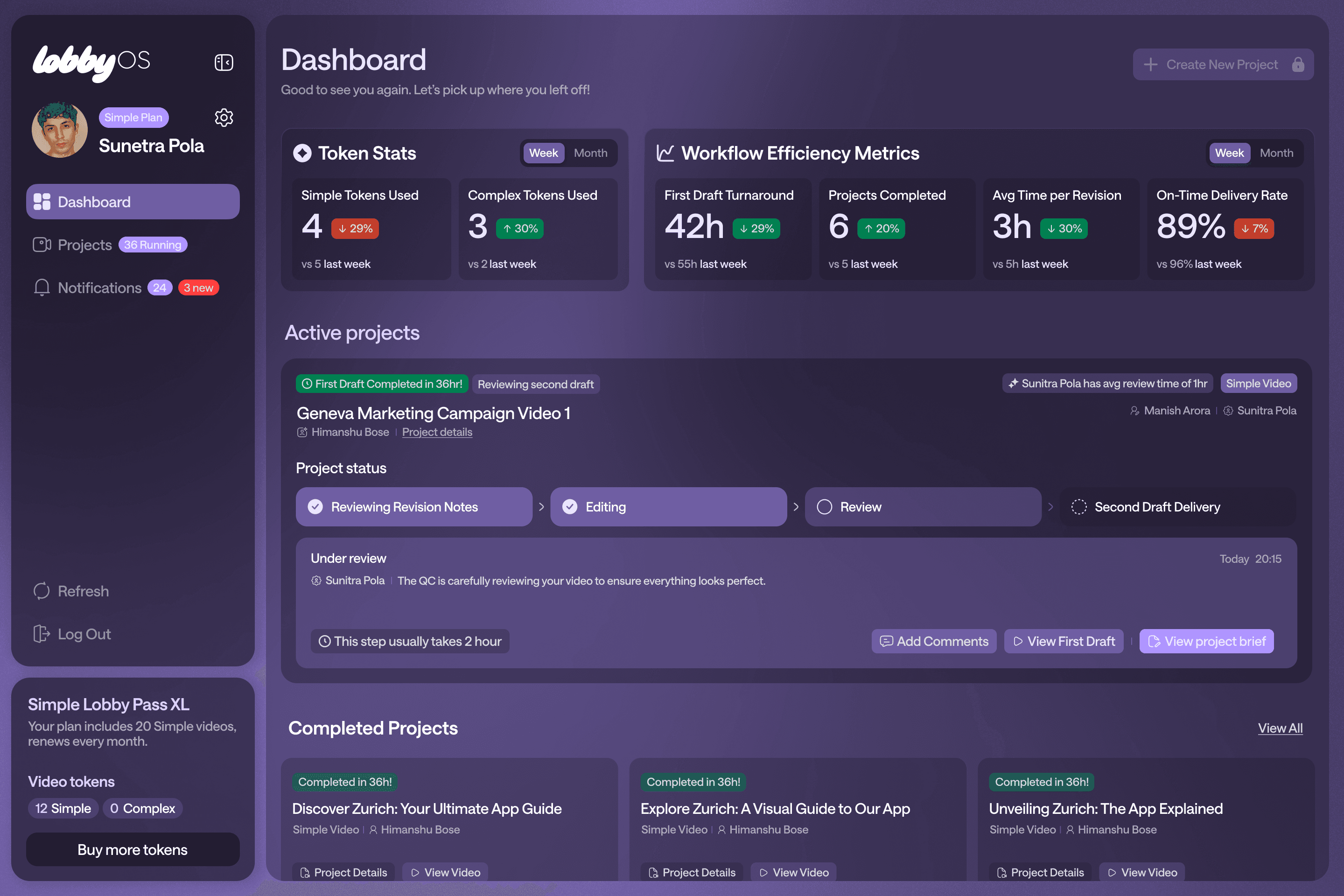1344x896 pixels.
Task: Click chevron after Reviewing Revision Notes step
Action: pos(541,507)
